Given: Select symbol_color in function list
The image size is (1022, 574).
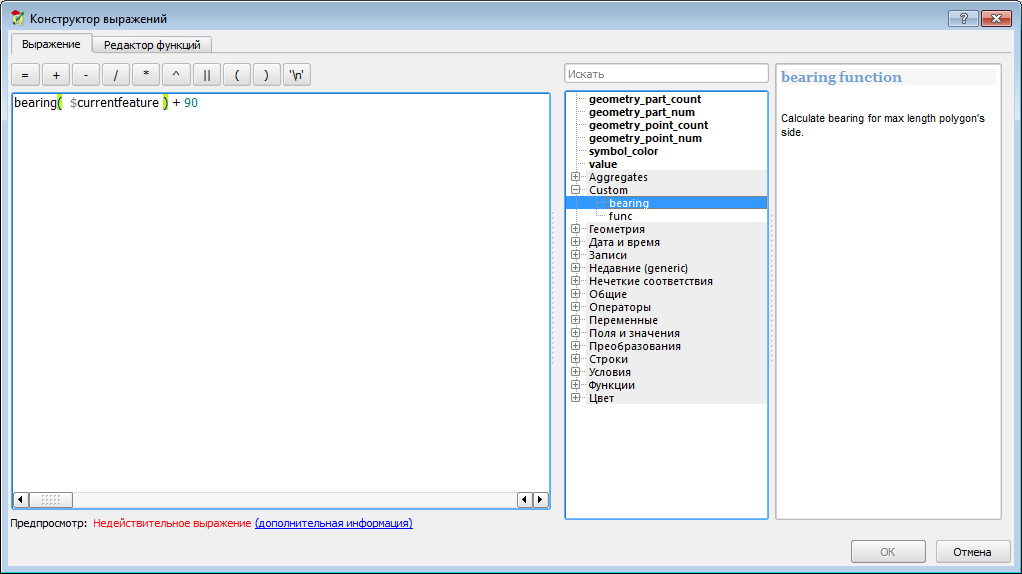Looking at the screenshot, I should click(623, 151).
